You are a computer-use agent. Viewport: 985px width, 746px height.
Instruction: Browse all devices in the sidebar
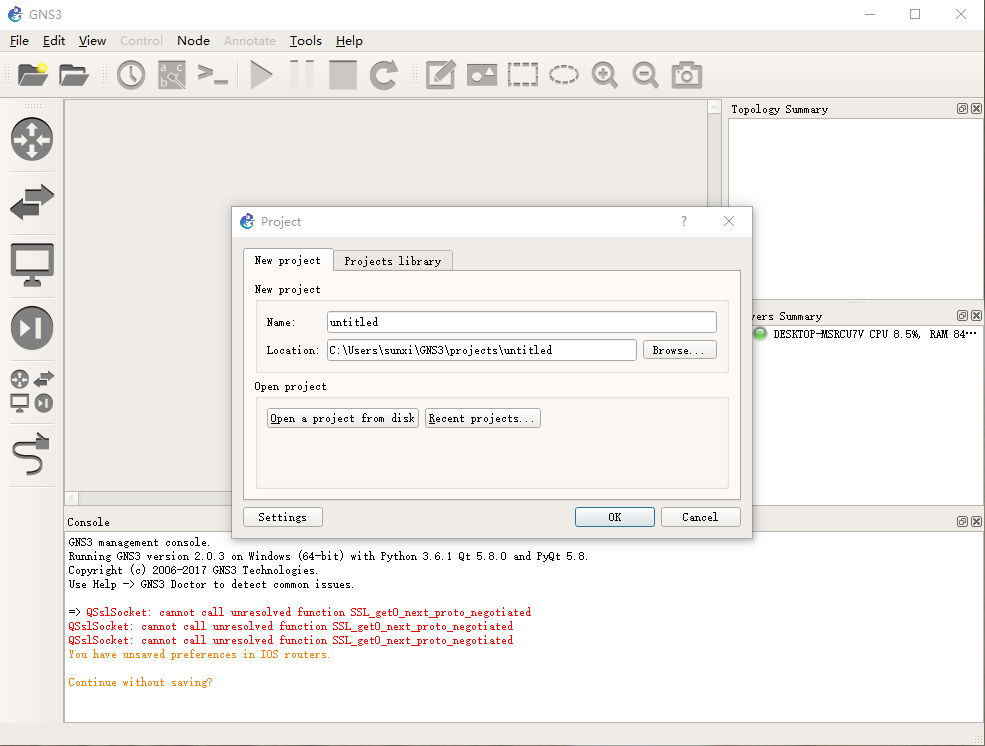(32, 390)
